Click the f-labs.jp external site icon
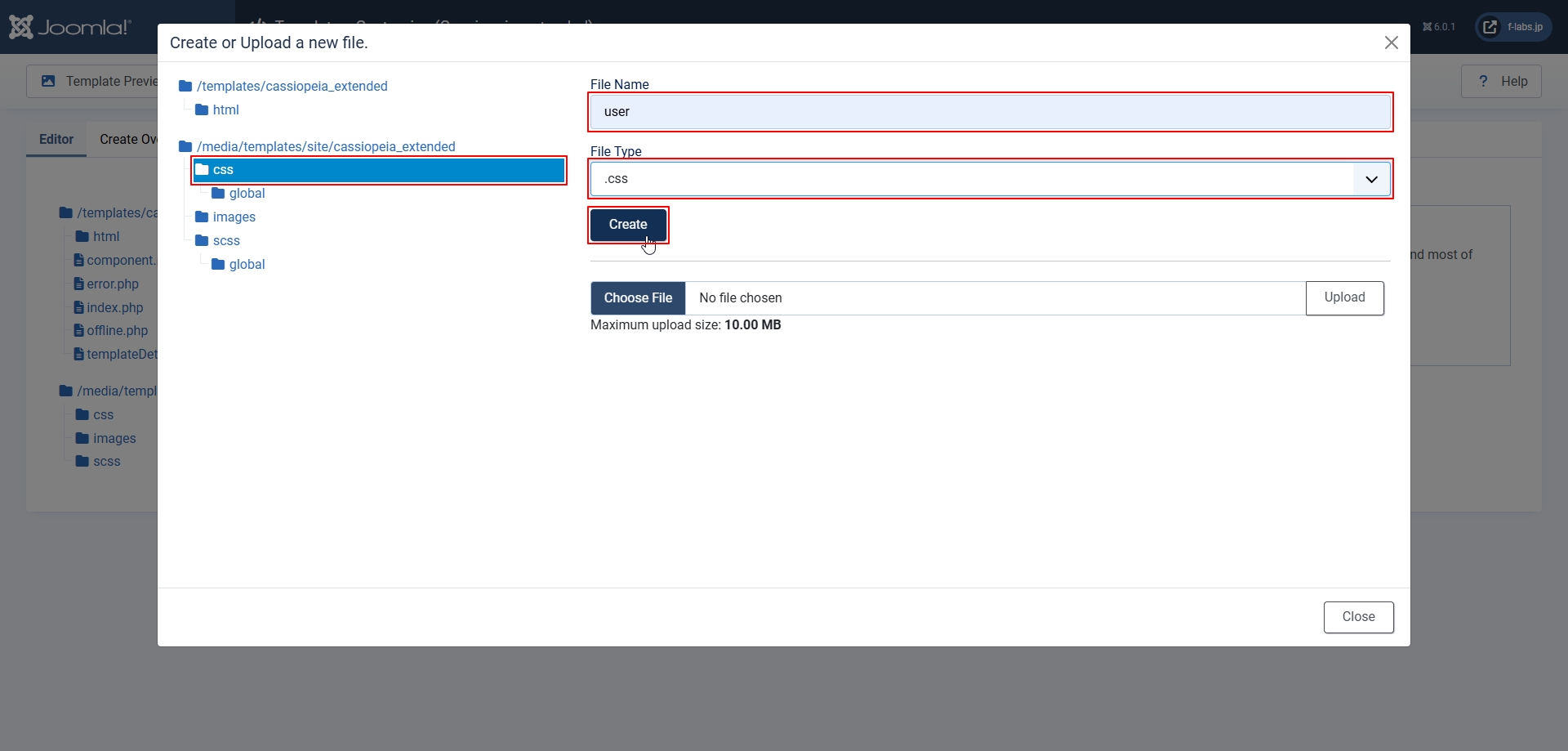Screen dimensions: 1568x751 click(1490, 27)
